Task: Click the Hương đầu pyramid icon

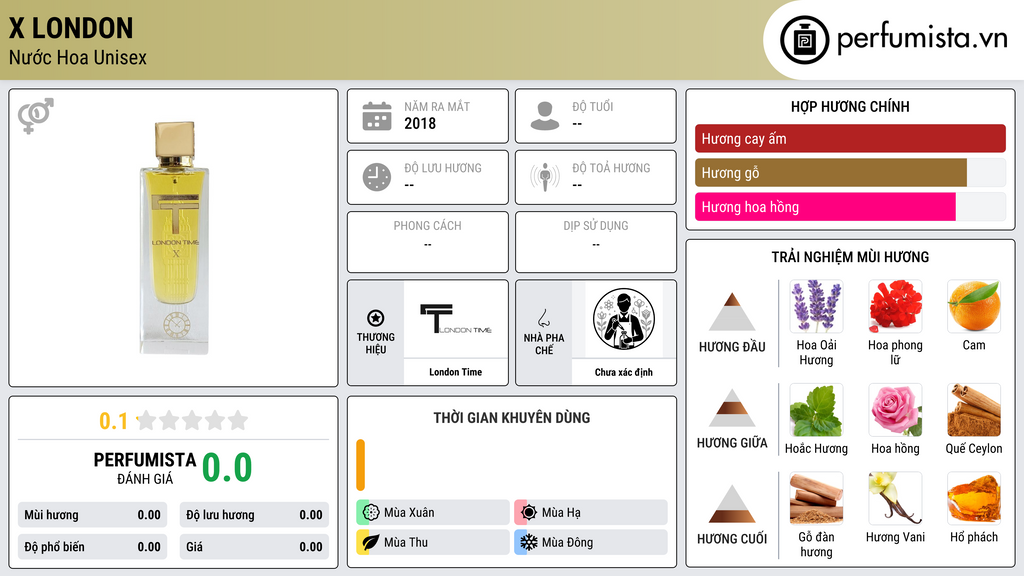Action: pyautogui.click(x=731, y=312)
